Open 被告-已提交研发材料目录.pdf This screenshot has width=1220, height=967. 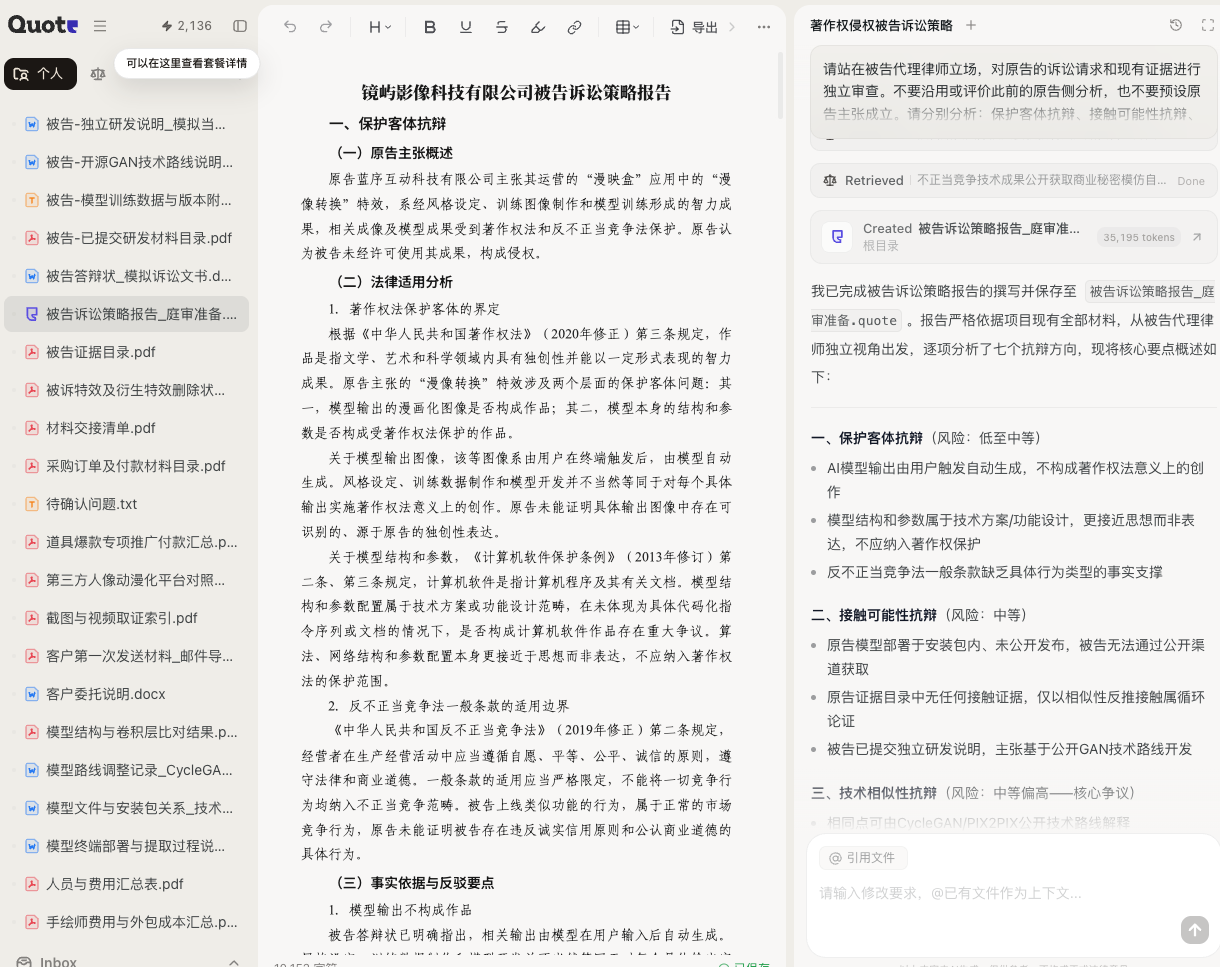click(x=126, y=238)
